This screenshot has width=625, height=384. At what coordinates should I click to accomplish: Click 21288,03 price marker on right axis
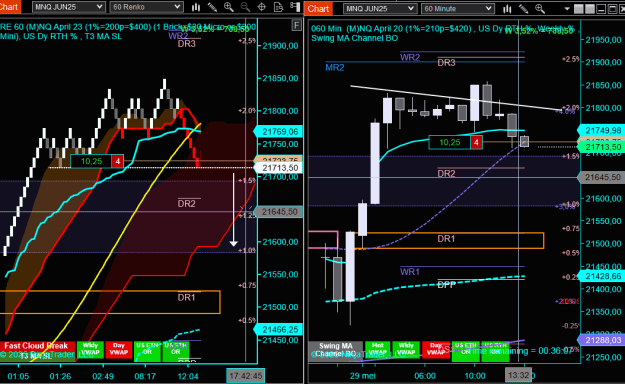[x=602, y=340]
